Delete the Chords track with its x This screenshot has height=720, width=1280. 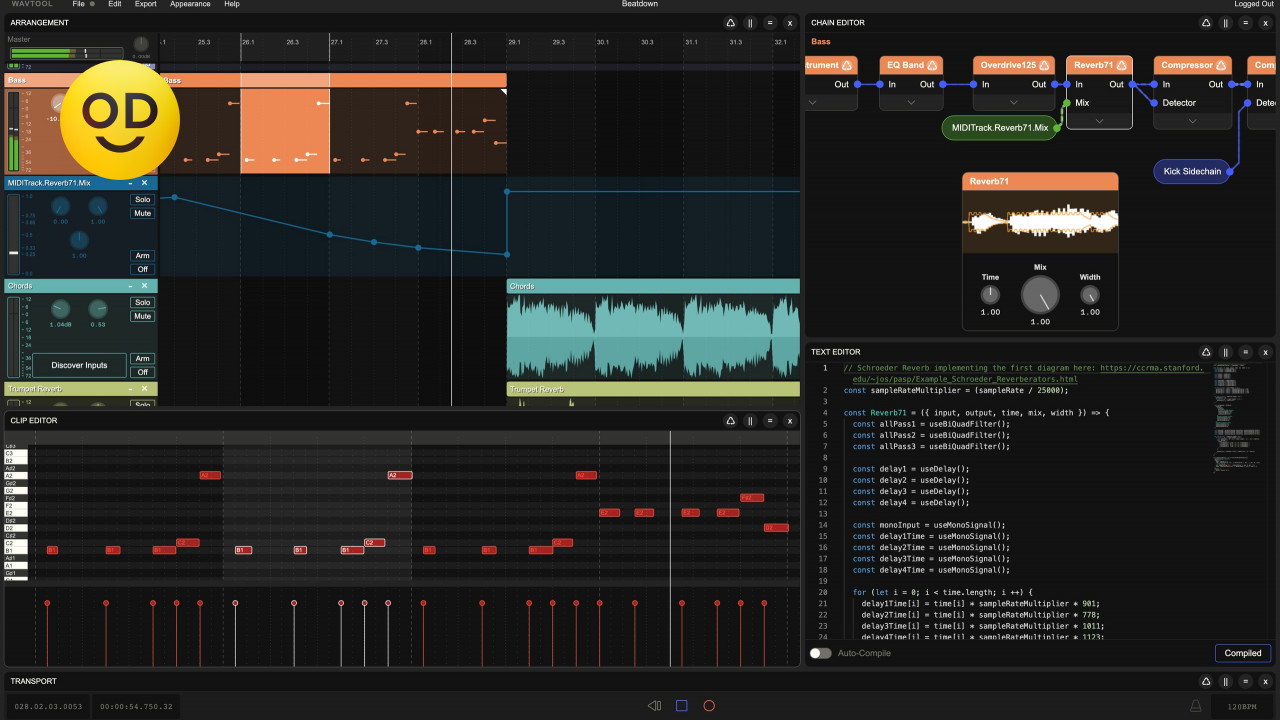point(144,286)
